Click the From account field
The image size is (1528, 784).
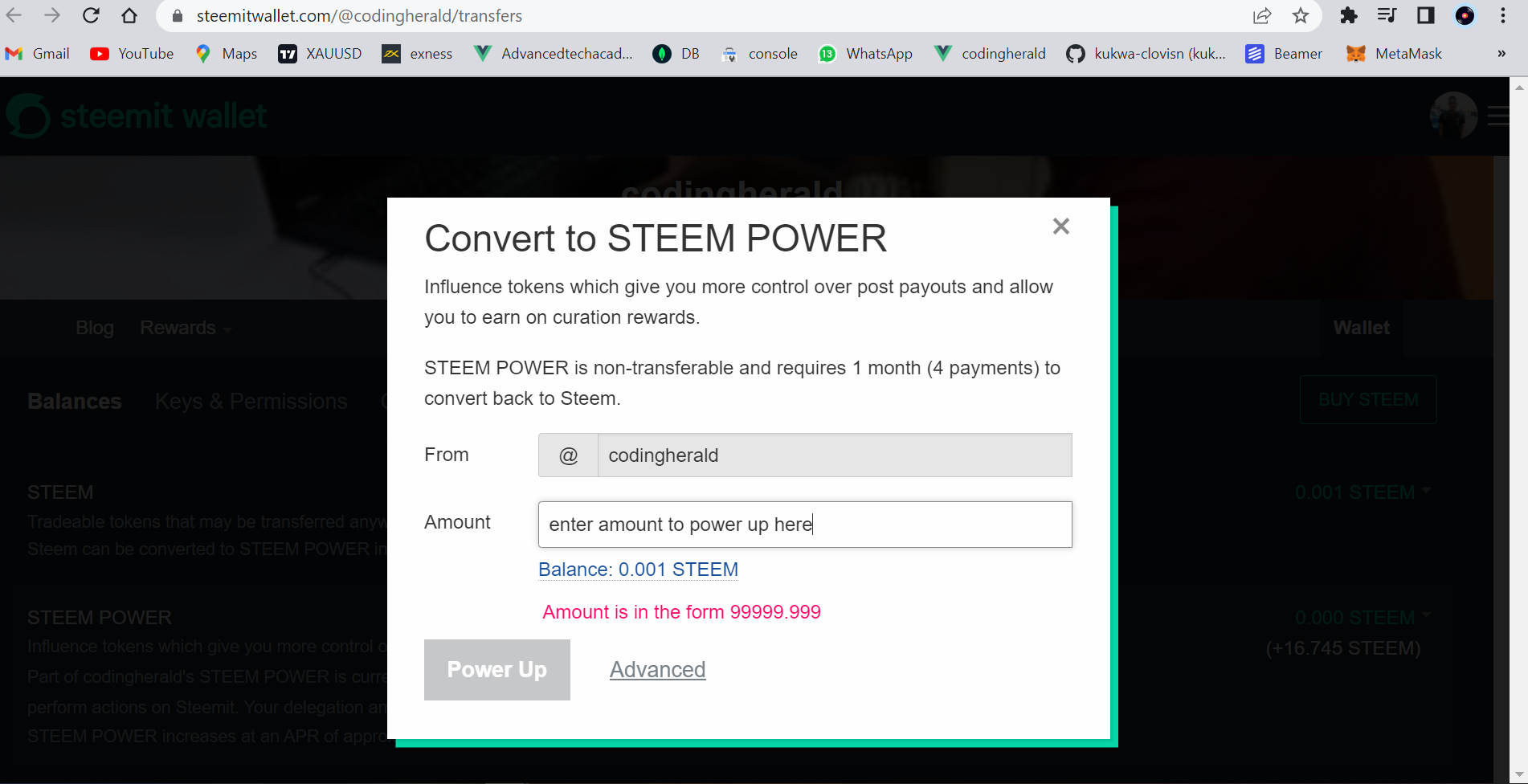click(835, 455)
